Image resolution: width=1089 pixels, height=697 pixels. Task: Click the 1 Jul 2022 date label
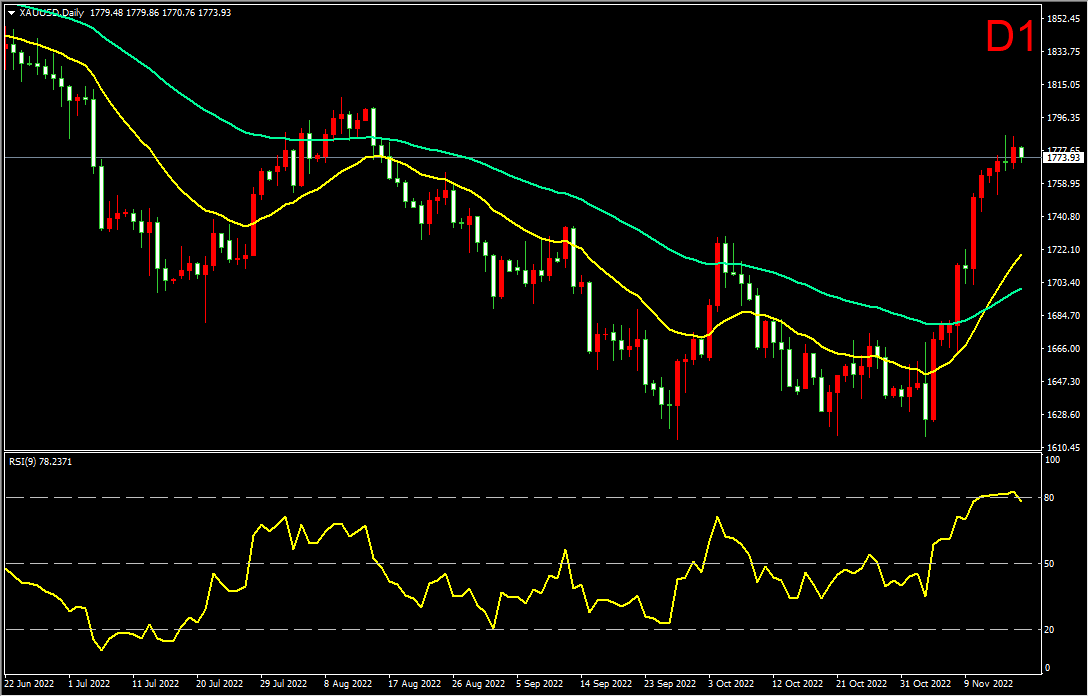pos(90,683)
